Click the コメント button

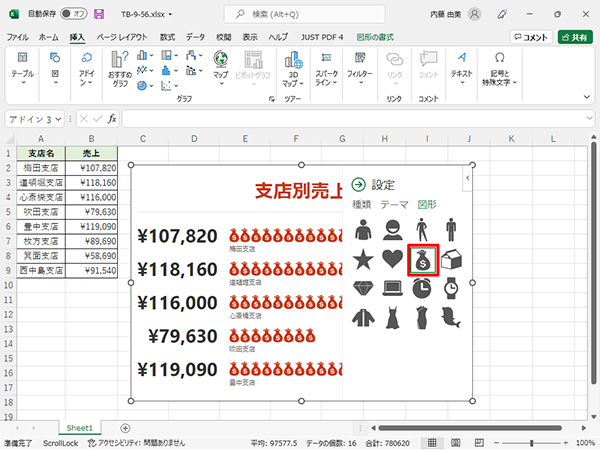pos(531,37)
